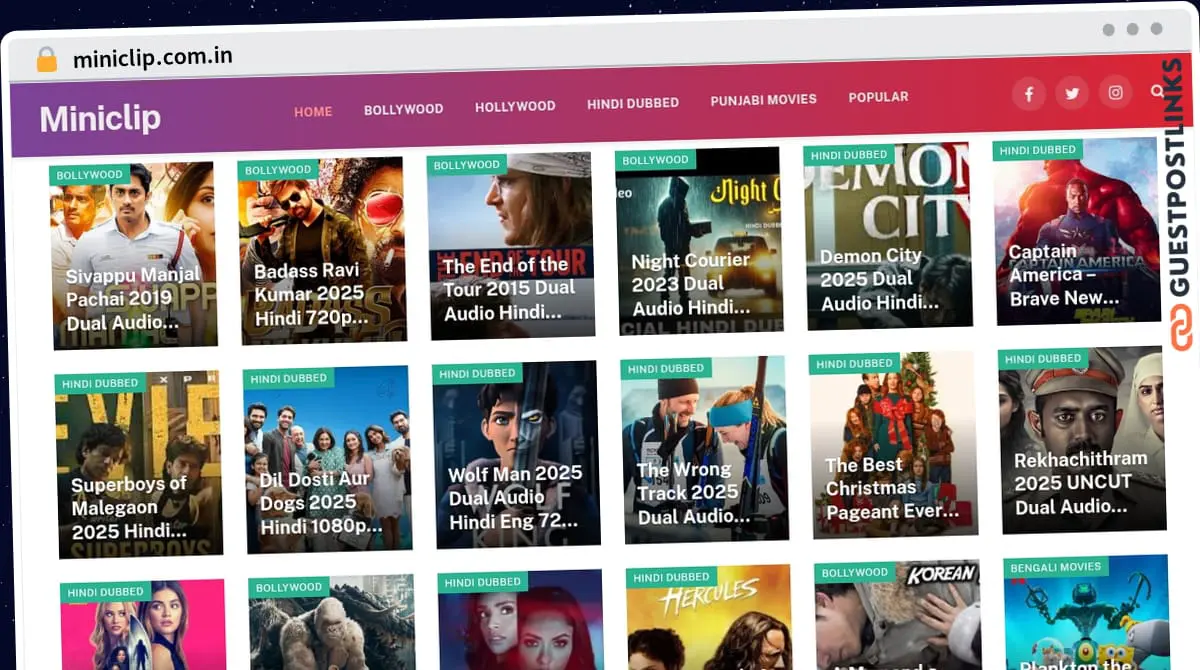This screenshot has width=1200, height=670.
Task: Click HINDI DUBBED tag on Rekhachithram card
Action: [1043, 358]
